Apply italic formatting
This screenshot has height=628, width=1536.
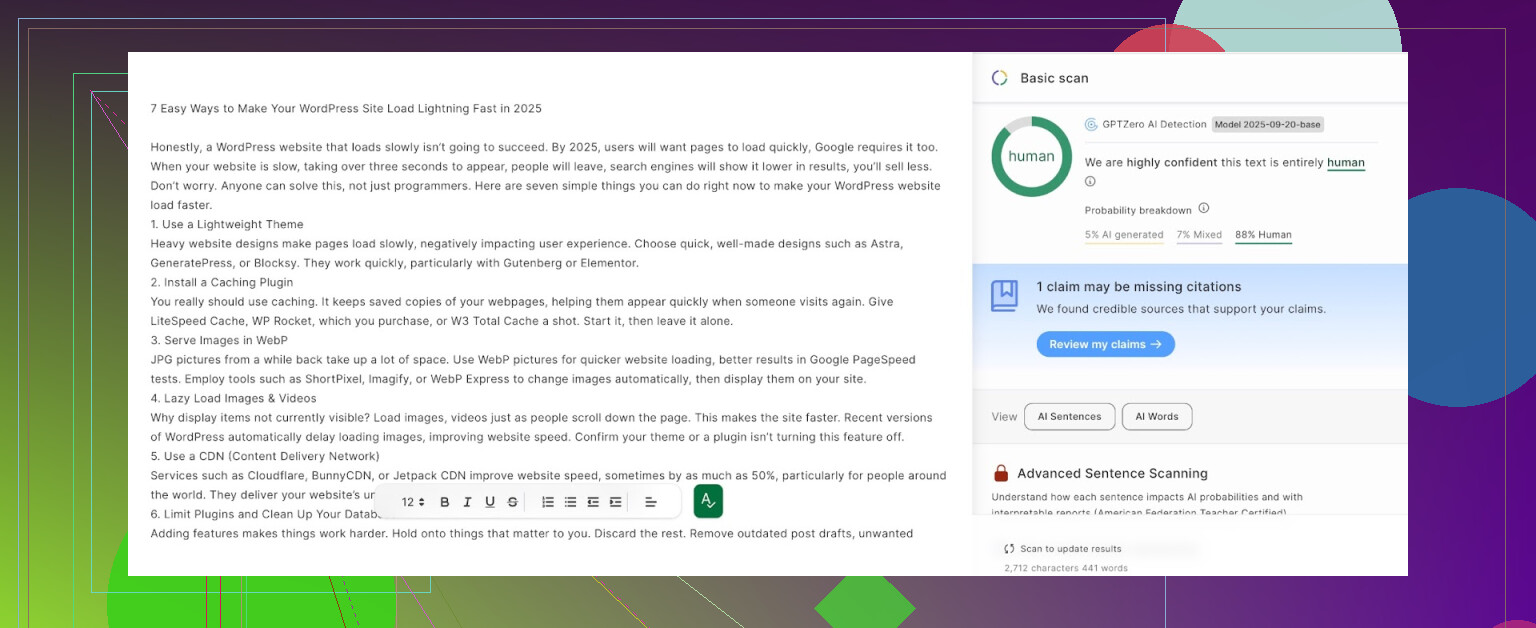[x=467, y=502]
